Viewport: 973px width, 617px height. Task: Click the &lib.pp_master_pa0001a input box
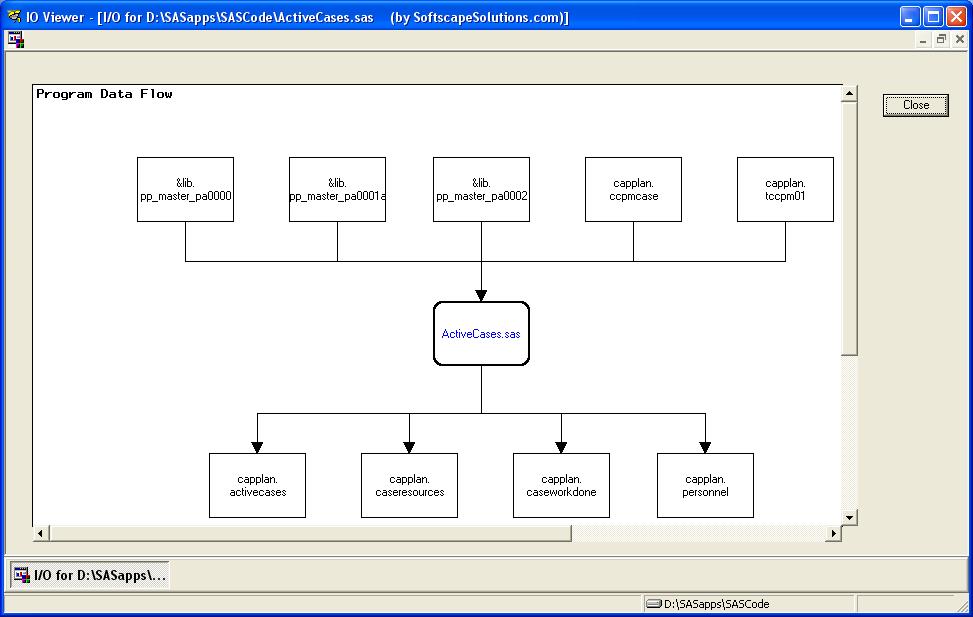tap(337, 190)
